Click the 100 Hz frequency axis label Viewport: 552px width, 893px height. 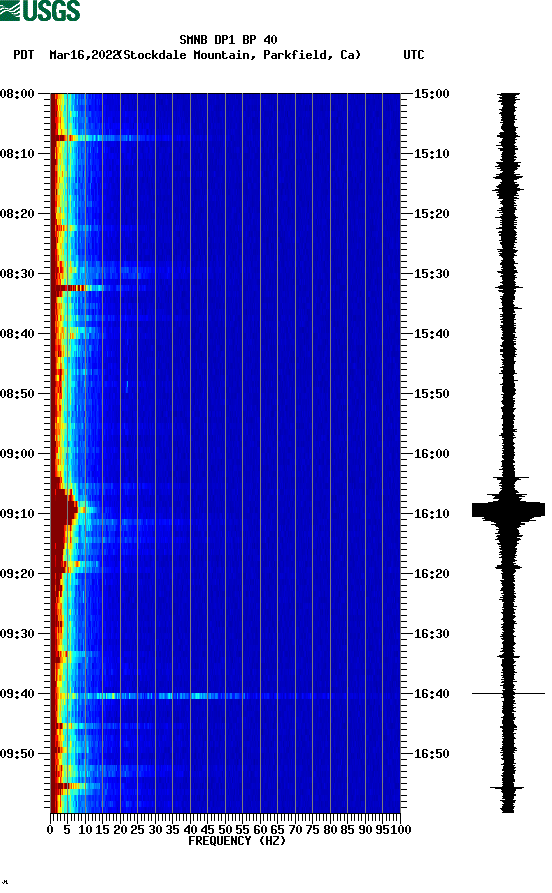click(x=401, y=830)
